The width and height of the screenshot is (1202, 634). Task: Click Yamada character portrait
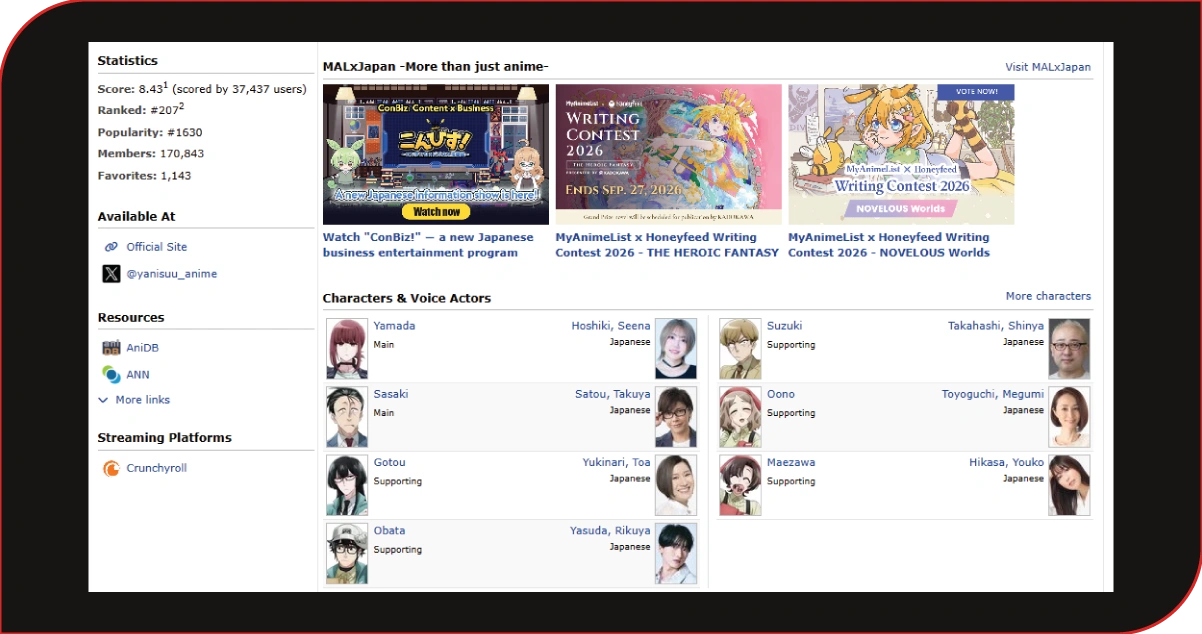tap(347, 349)
